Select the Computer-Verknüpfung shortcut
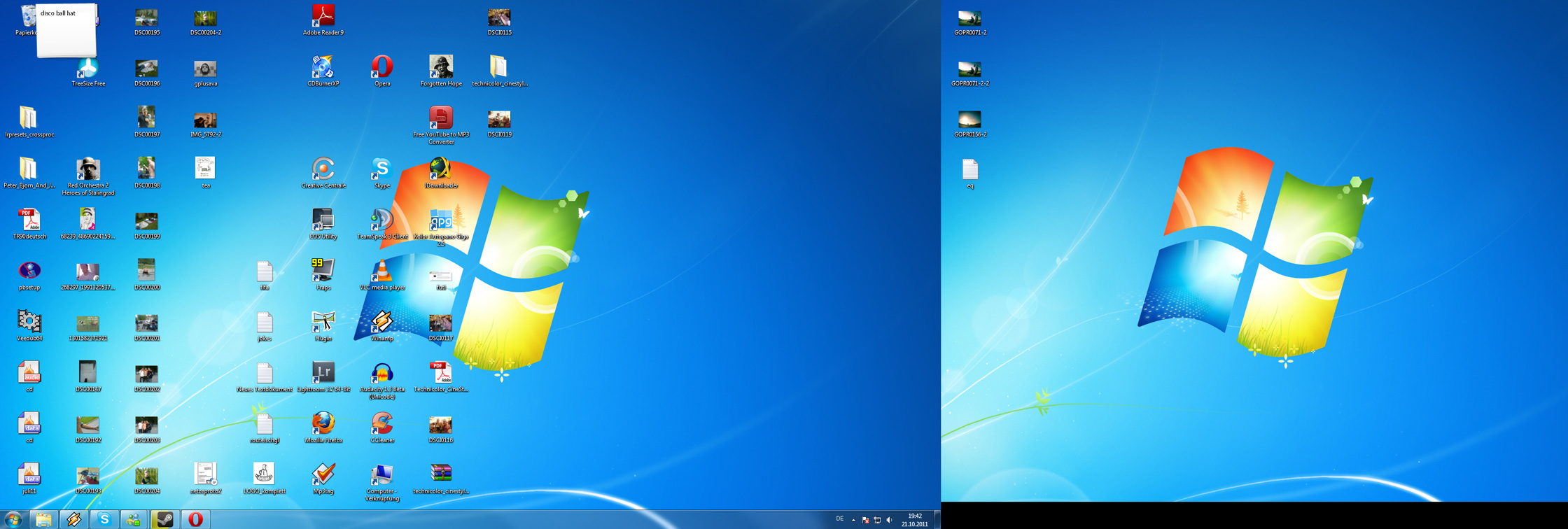The image size is (1568, 529). [382, 483]
